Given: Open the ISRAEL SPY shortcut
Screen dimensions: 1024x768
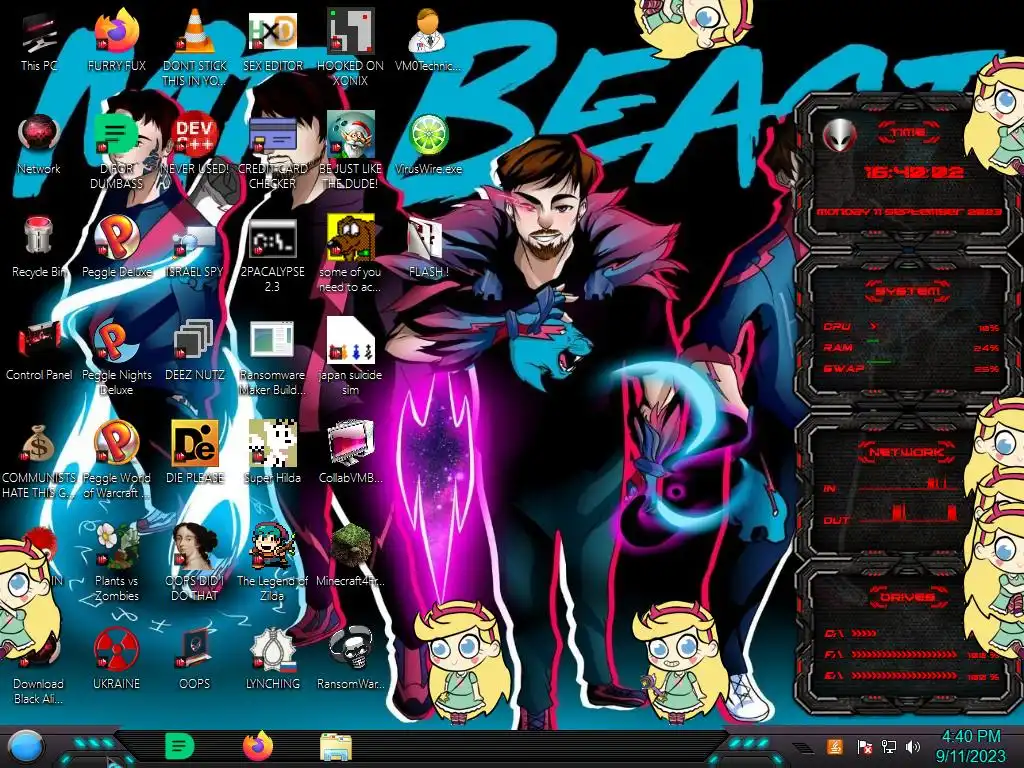Looking at the screenshot, I should (195, 251).
